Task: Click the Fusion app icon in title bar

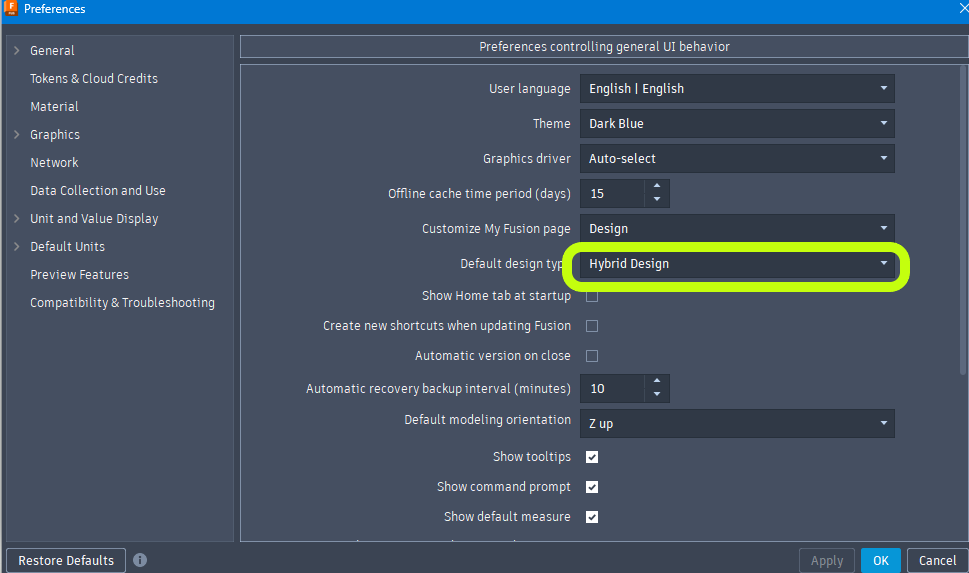Action: pos(11,9)
